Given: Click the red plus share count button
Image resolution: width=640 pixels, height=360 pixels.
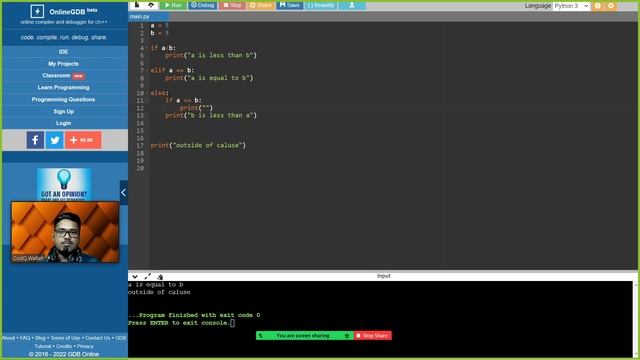Looking at the screenshot, I should click(x=83, y=140).
